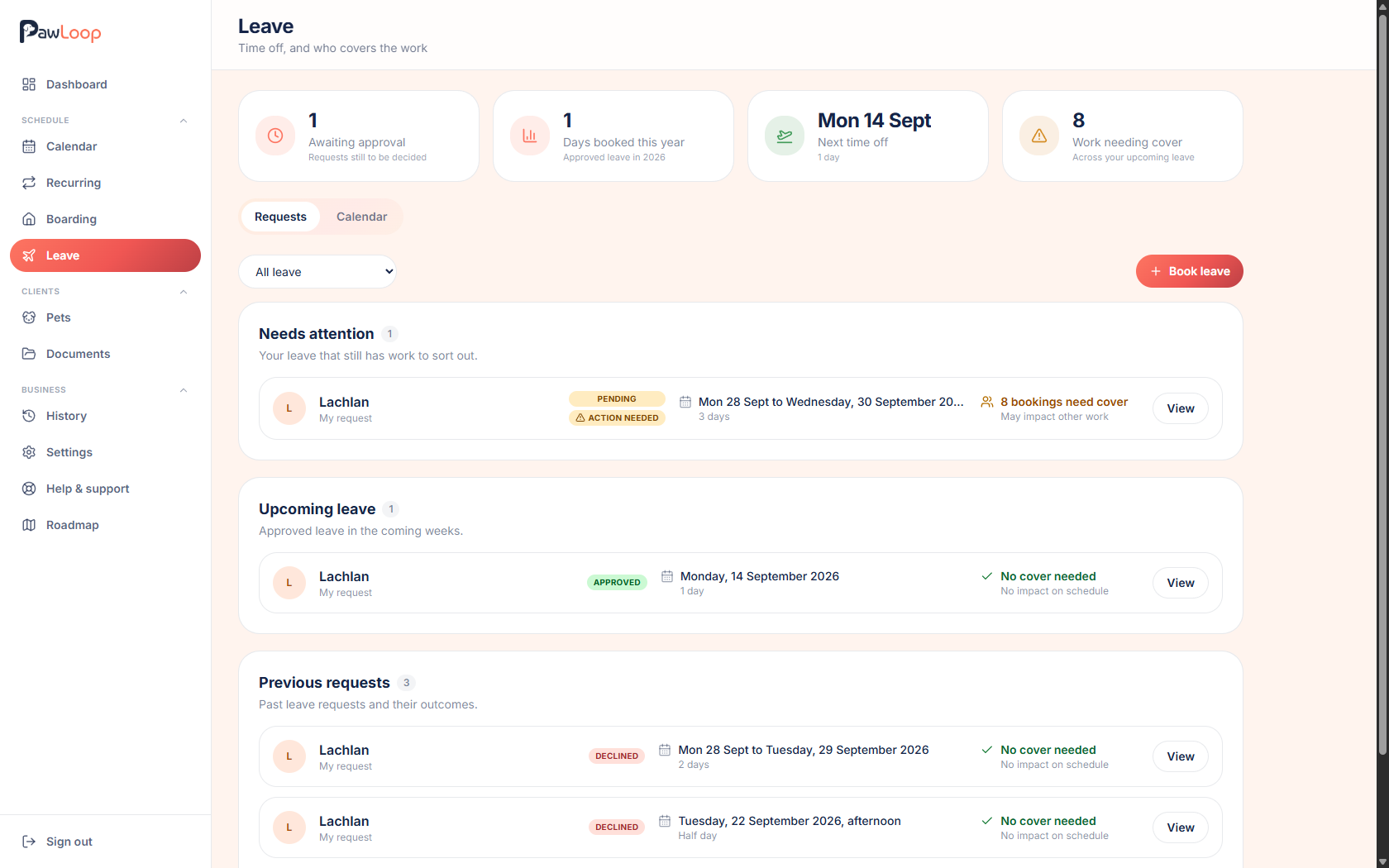This screenshot has width=1389, height=868.
Task: Open Help & support lifebuoy icon
Action: (29, 489)
